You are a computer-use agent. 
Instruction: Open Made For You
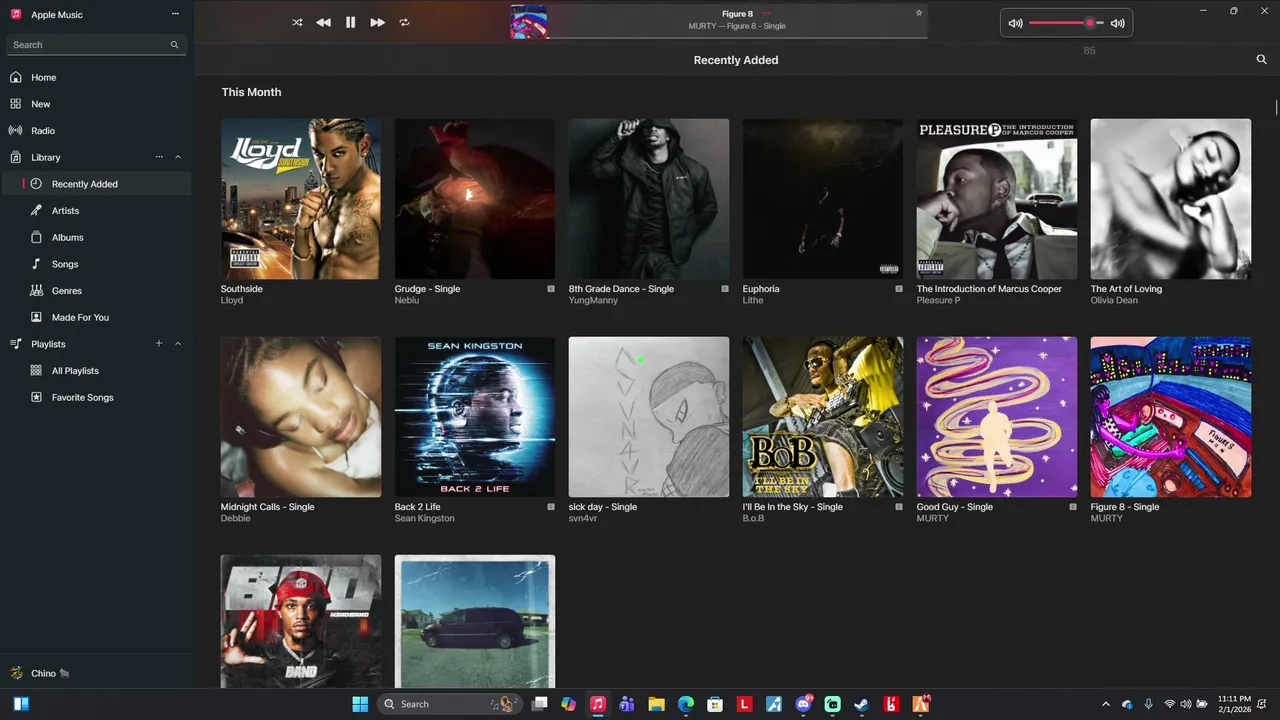(96, 317)
